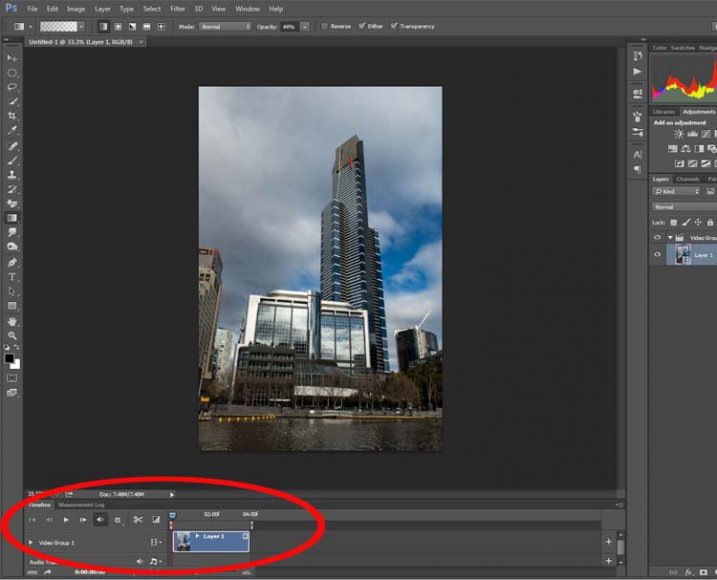Click the scissors split-at-playhead icon

coord(138,520)
